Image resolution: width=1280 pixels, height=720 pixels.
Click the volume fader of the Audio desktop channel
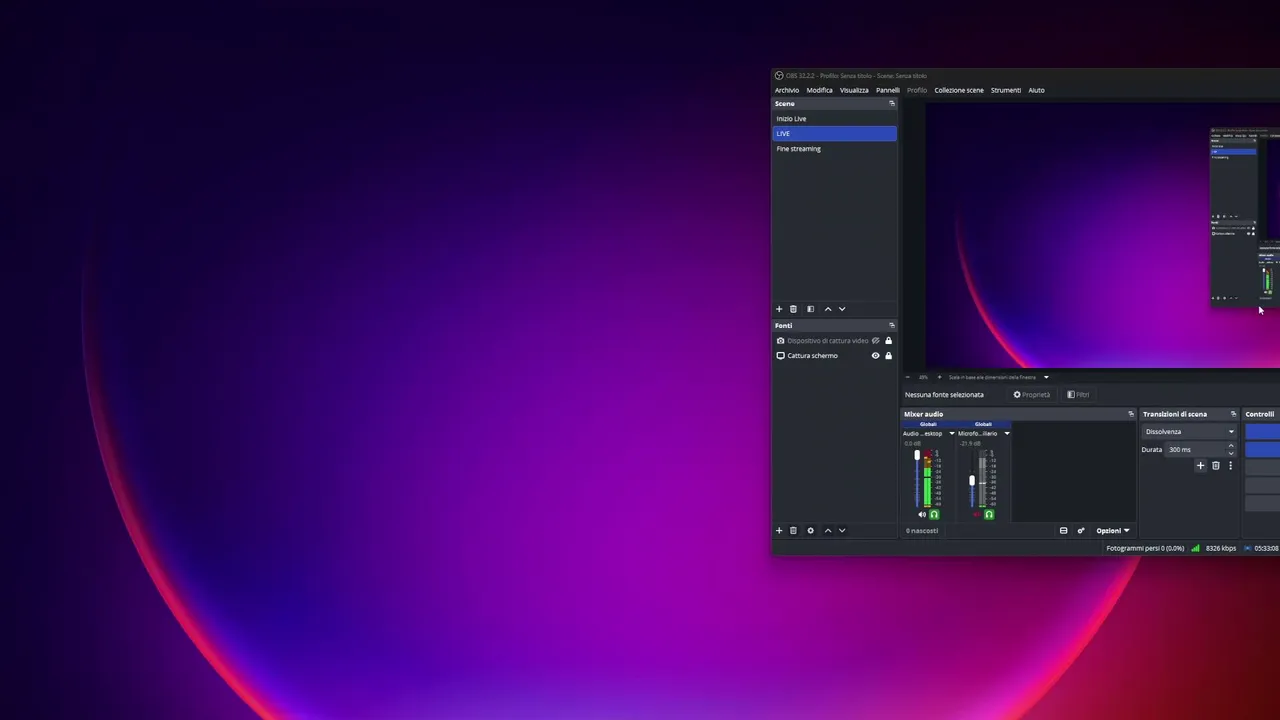coord(917,456)
